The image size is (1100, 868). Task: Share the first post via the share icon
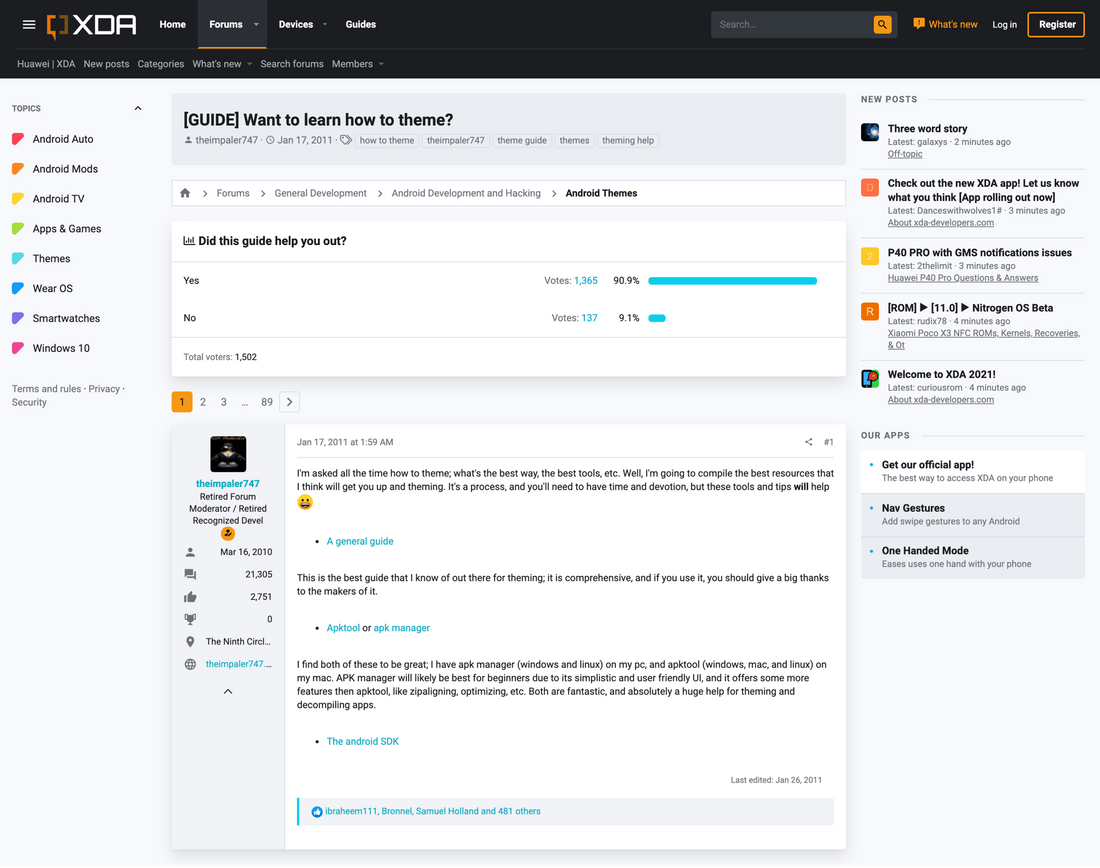point(808,441)
